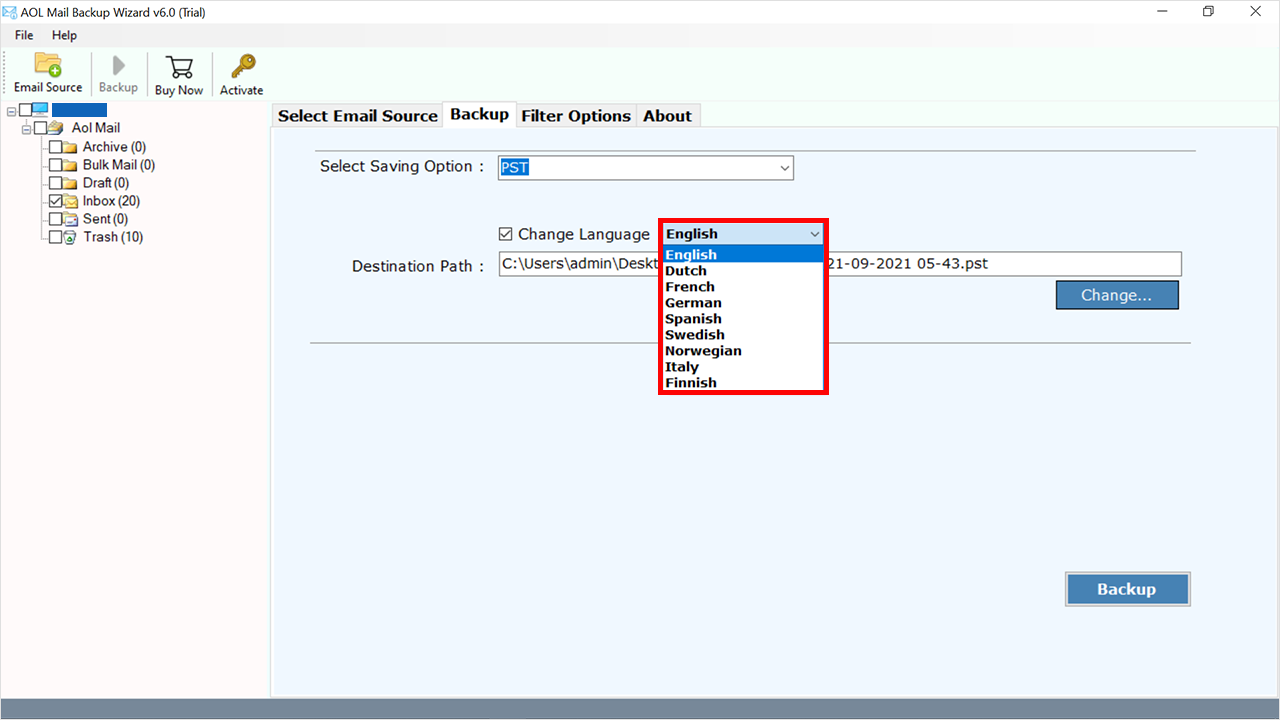Screen dimensions: 1280x720
Task: Switch to Filter Options tab
Action: tap(576, 116)
